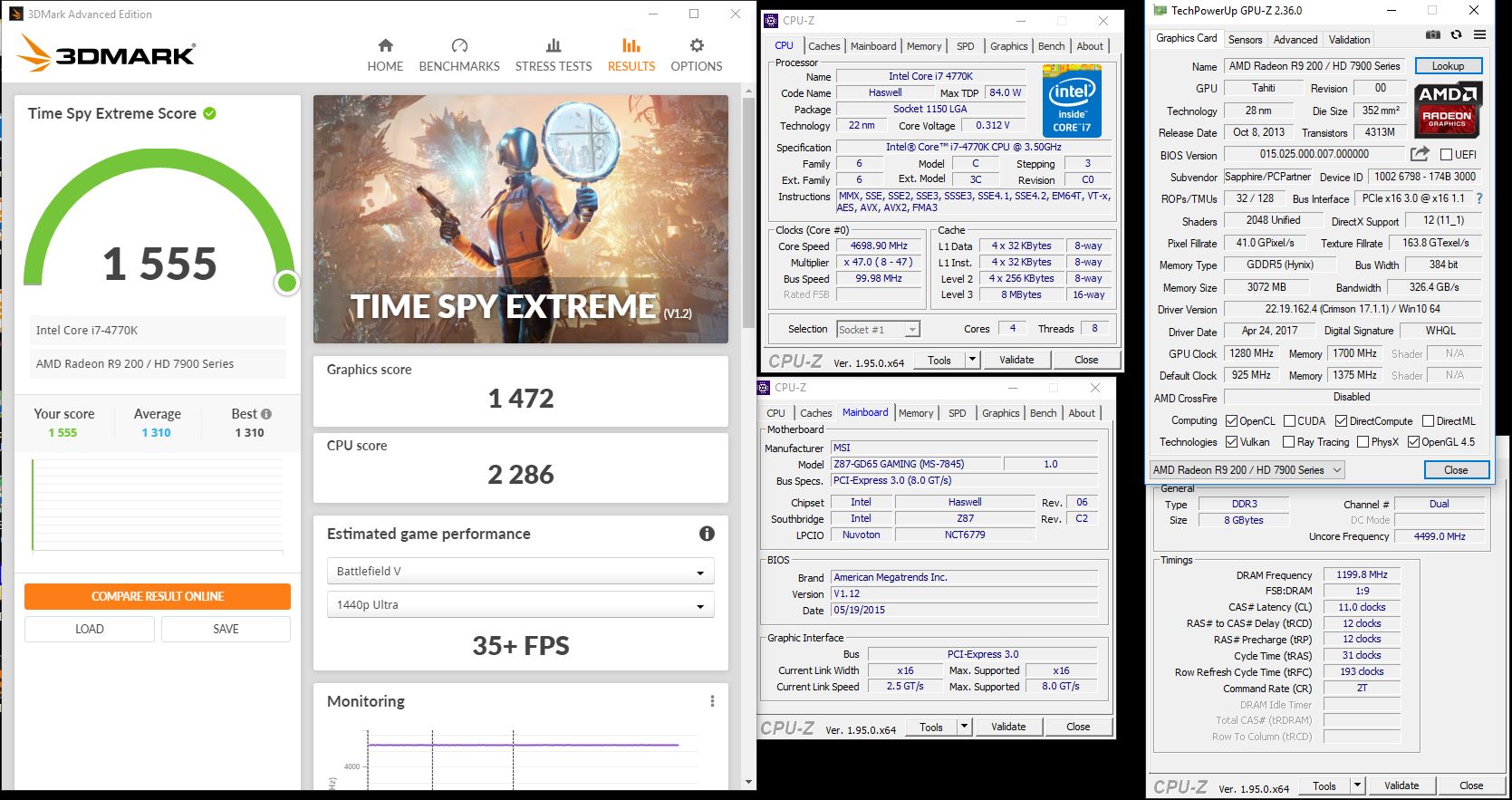This screenshot has height=800, width=1512.
Task: Click Validate in the CPU-Z CPU window
Action: point(1016,360)
